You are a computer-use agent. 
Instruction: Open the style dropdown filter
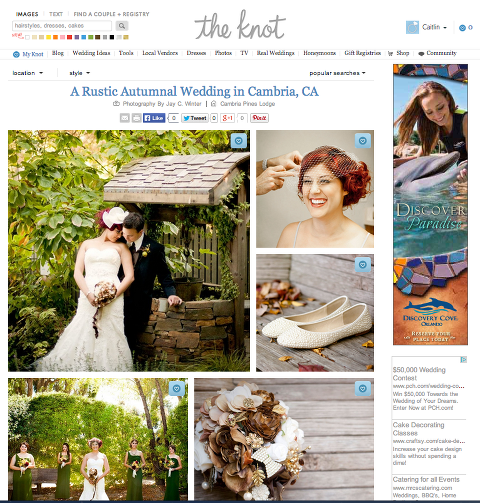80,73
